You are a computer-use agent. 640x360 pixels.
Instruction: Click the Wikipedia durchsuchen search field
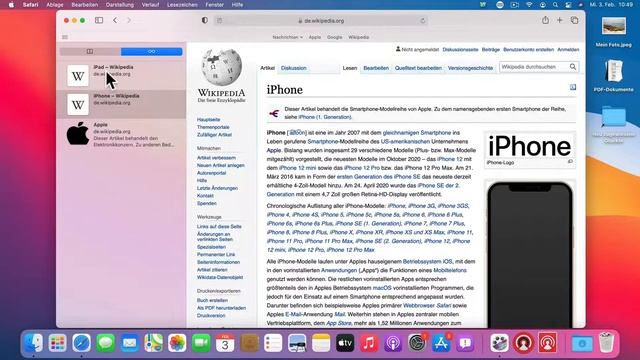point(534,67)
